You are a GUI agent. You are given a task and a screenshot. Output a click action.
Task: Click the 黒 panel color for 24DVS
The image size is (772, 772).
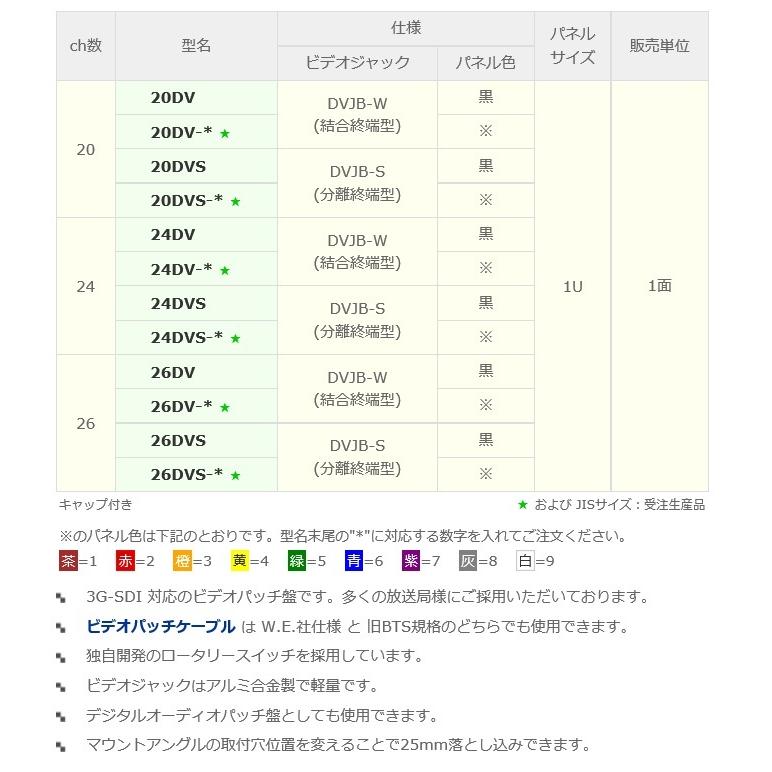[x=485, y=303]
